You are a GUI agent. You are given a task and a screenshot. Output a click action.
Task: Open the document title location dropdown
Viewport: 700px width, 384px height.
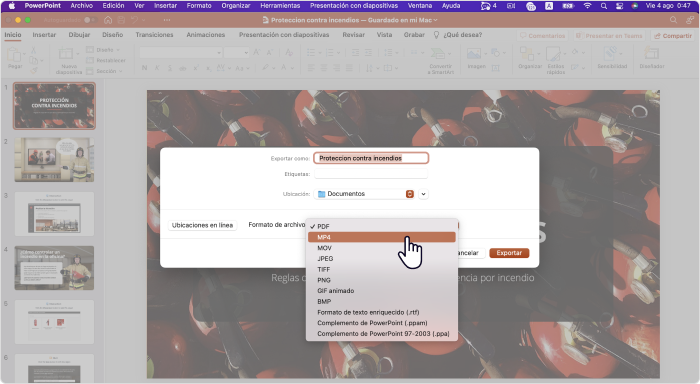(435, 20)
